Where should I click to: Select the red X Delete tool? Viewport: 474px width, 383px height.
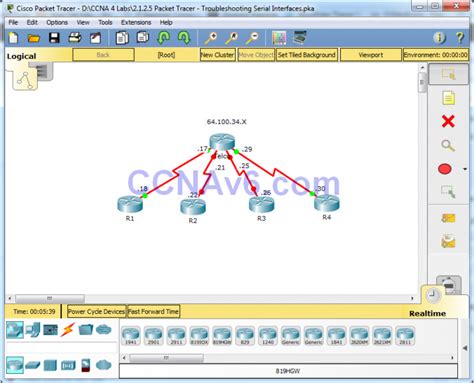tap(448, 121)
